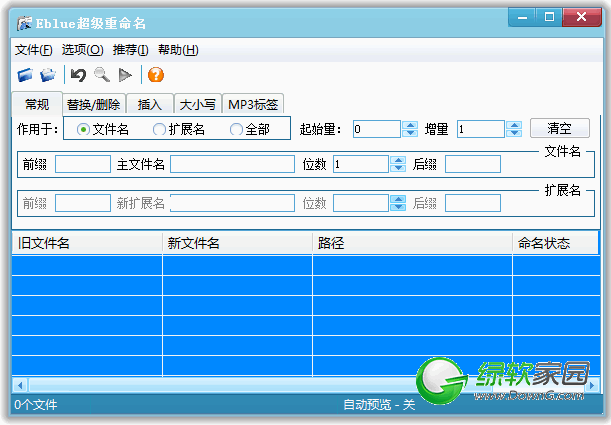Screen dimensions: 611x425
Task: Click the 主文件名 input field
Action: click(232, 164)
